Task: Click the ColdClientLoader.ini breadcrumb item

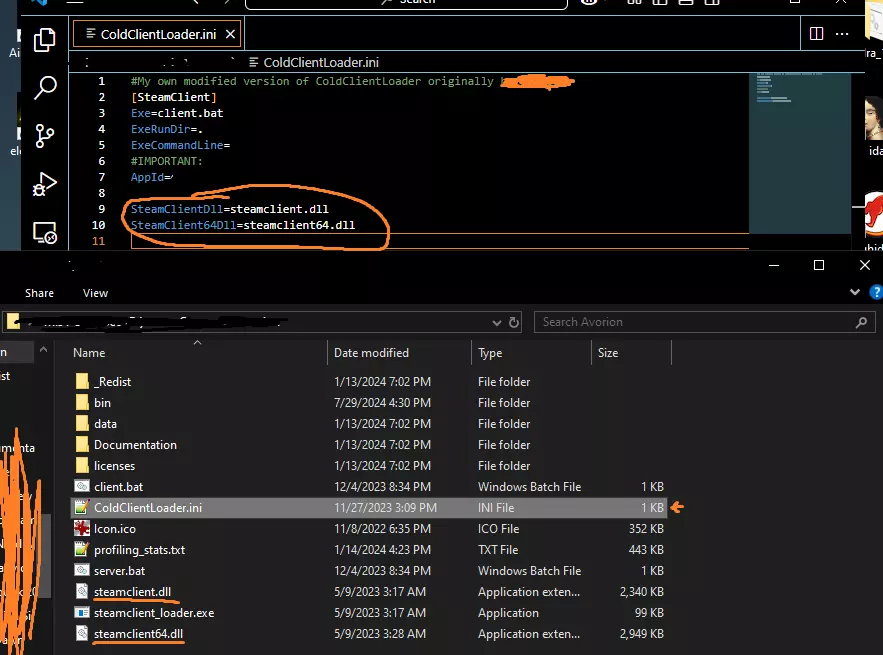Action: [x=314, y=63]
